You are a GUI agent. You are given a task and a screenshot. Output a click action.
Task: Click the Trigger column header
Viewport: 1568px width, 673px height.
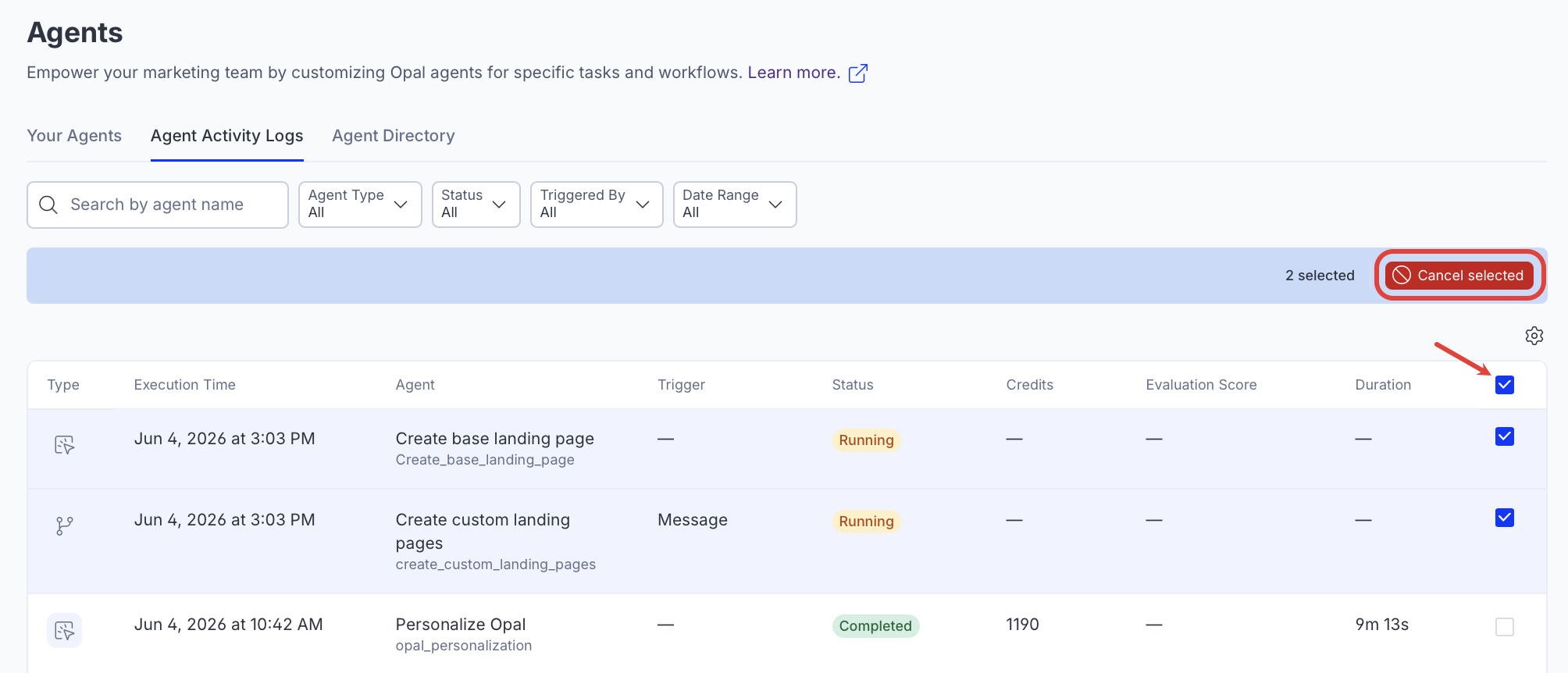682,385
